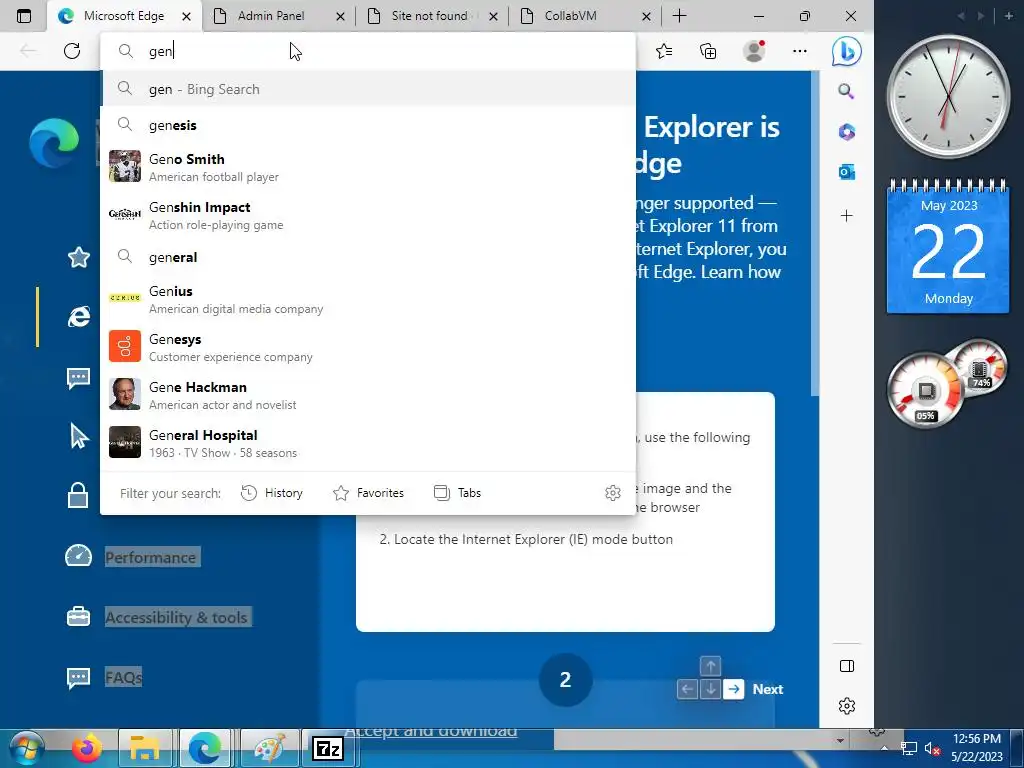Screen dimensions: 1024x768
Task: Open the Microsoft 365 sidebar icon
Action: [846, 132]
